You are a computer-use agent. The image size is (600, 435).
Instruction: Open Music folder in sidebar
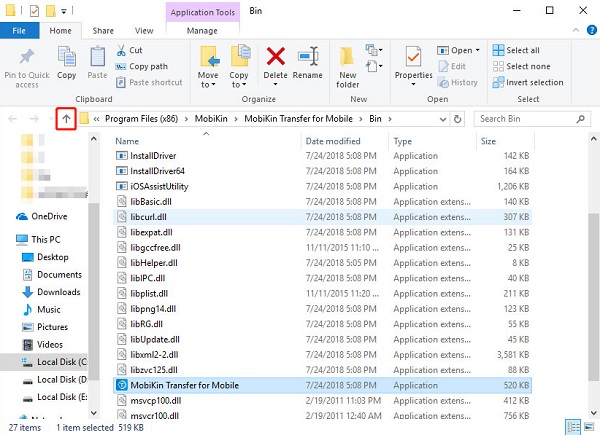click(x=41, y=310)
